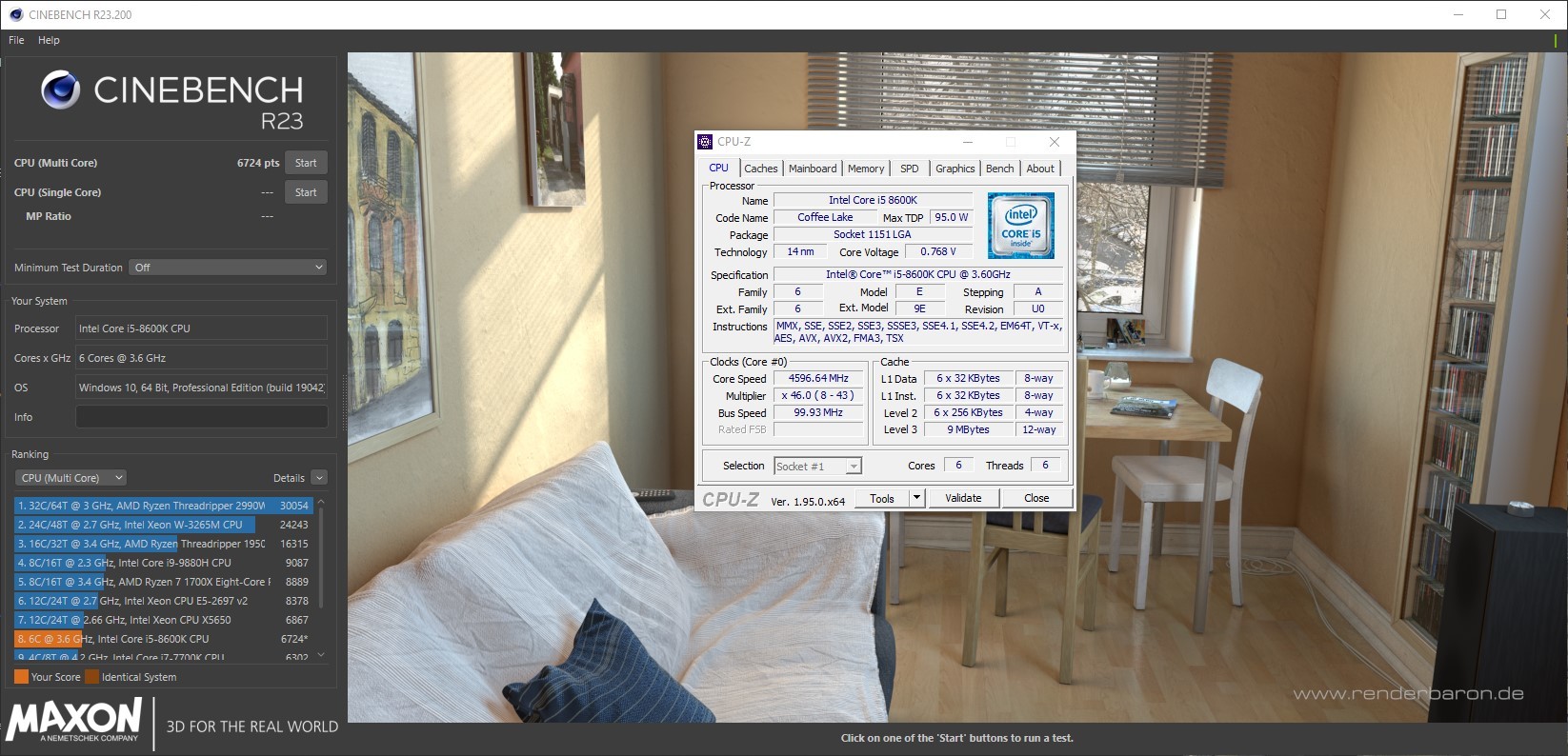The height and width of the screenshot is (756, 1568).
Task: Select ranking row Threadripper 1950 score 16315
Action: [163, 544]
